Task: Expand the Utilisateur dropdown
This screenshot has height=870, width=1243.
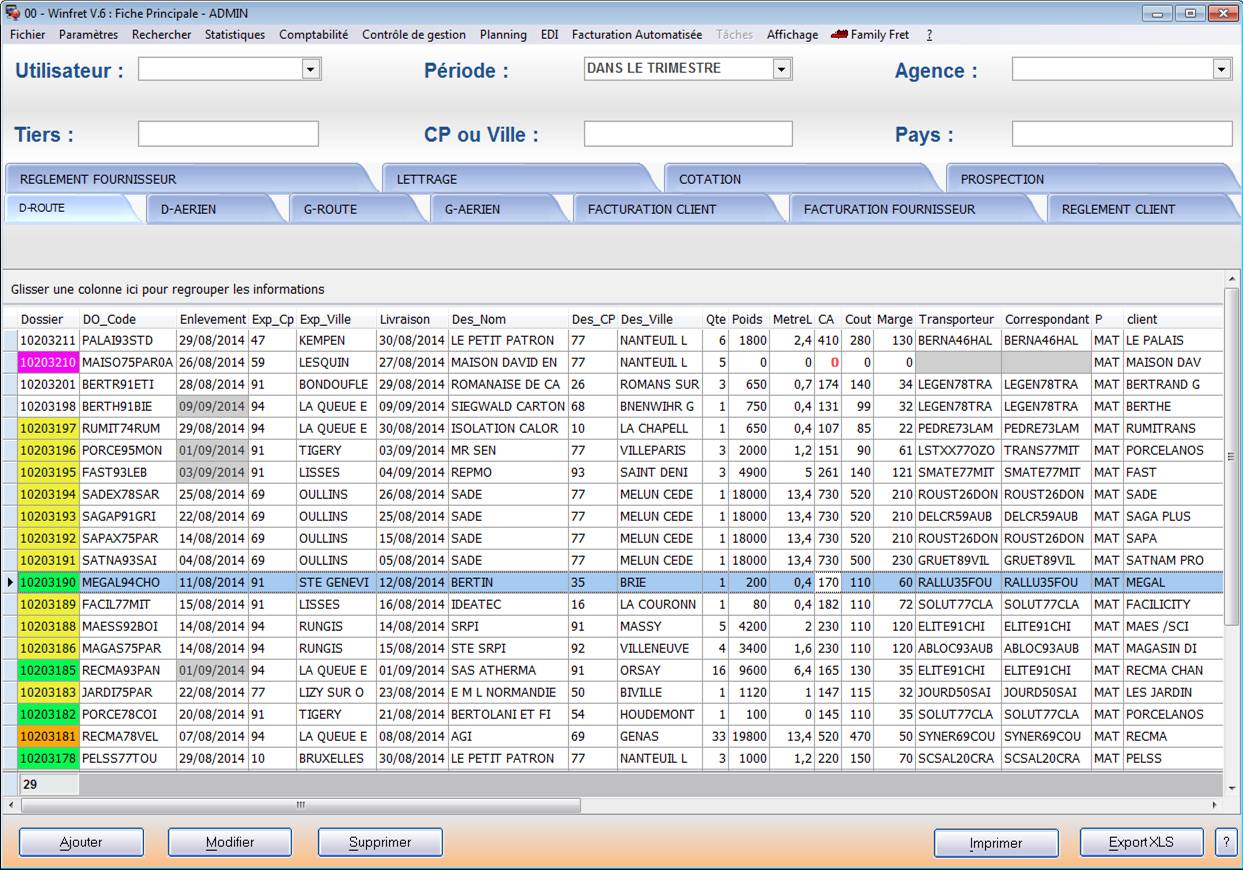Action: 310,69
